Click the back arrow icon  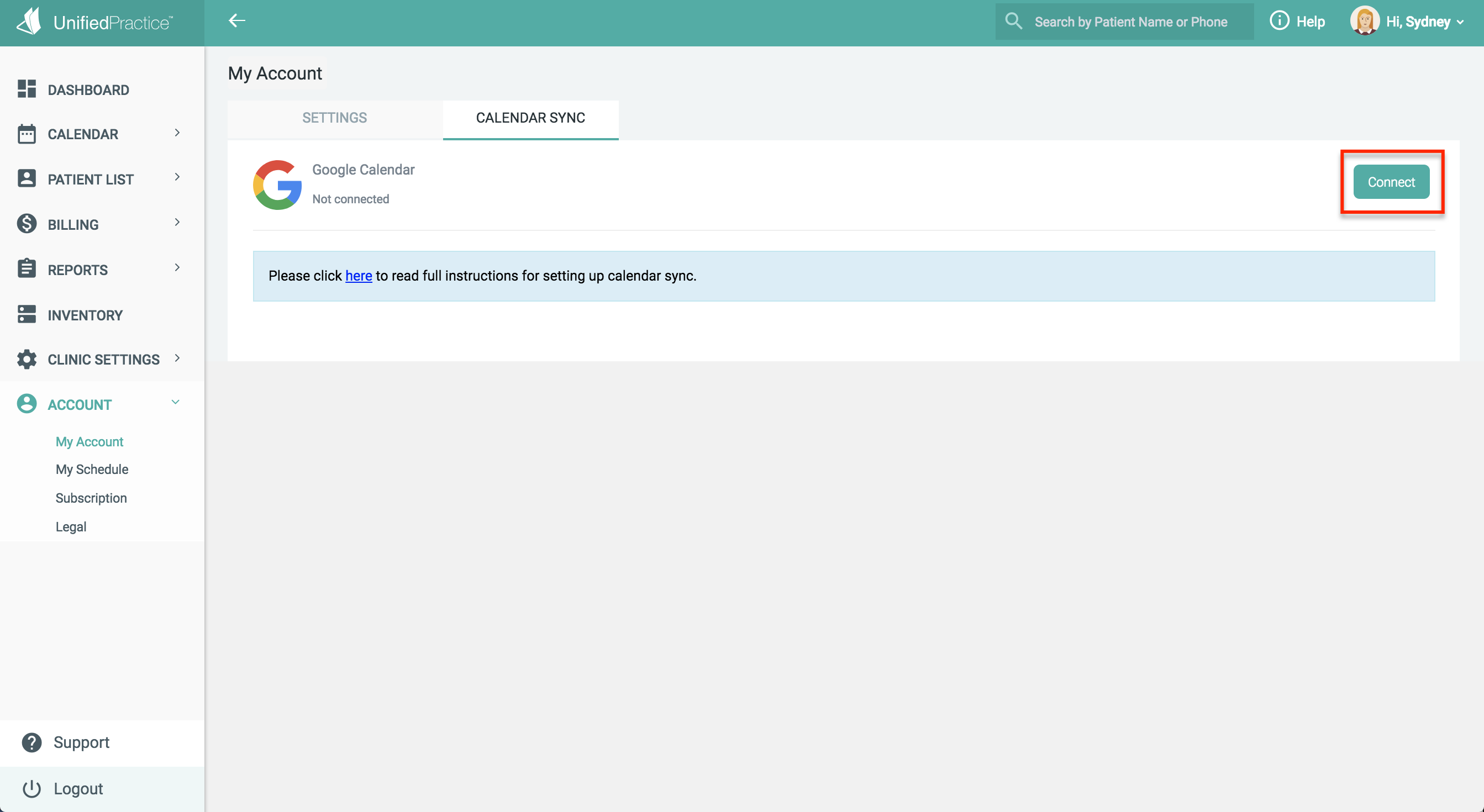(237, 21)
